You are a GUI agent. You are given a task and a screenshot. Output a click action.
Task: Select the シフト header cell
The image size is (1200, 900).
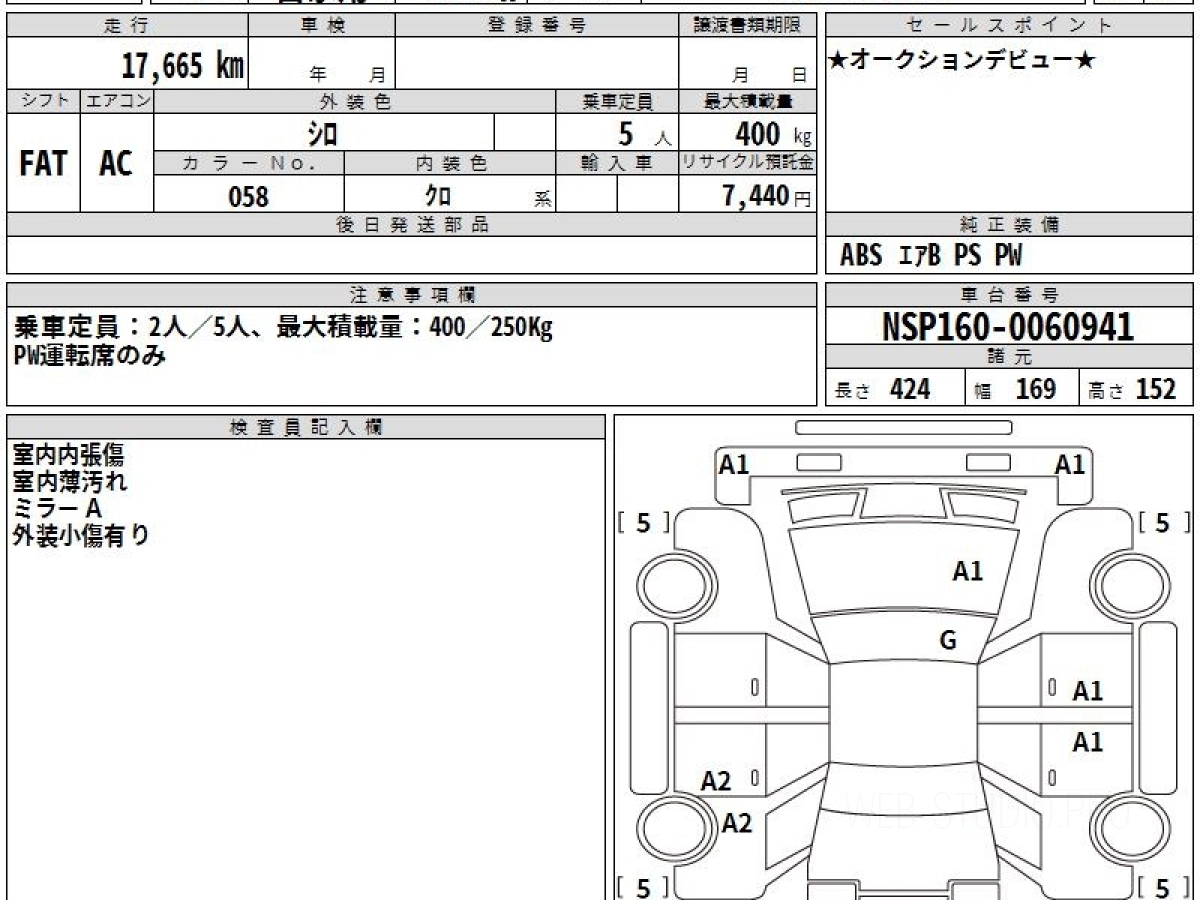(43, 101)
